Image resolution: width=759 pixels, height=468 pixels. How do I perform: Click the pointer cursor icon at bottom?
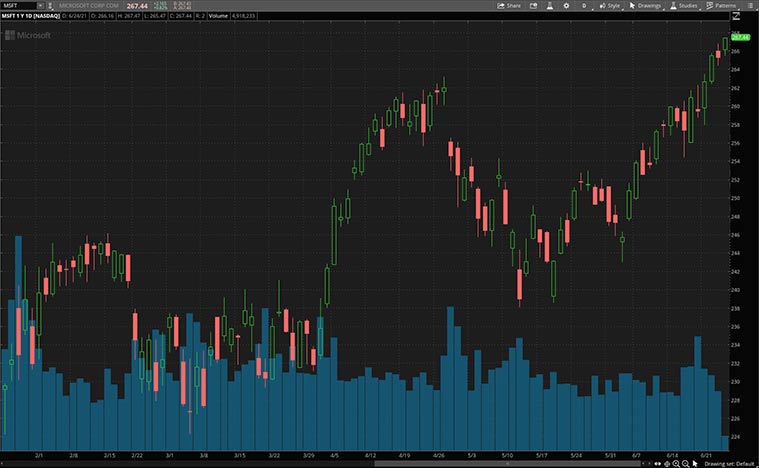(695, 464)
